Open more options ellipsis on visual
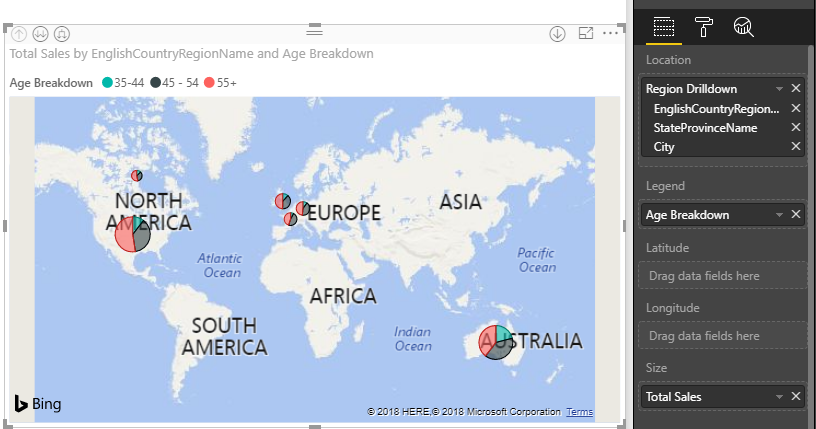Viewport: 816px width, 429px height. click(x=610, y=33)
